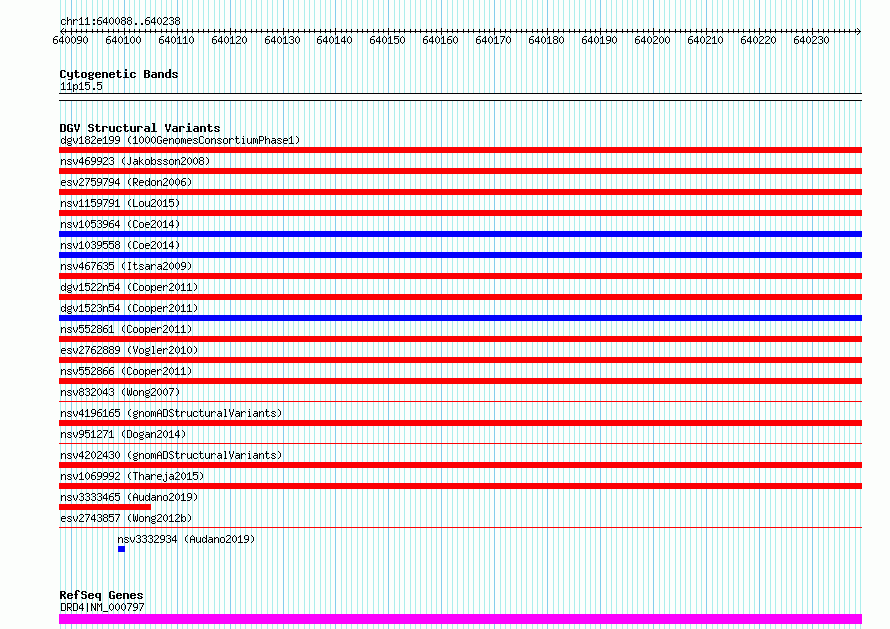Click nsv4202430 (gnomADStructuralVariants) label
The image size is (890, 629).
171,455
